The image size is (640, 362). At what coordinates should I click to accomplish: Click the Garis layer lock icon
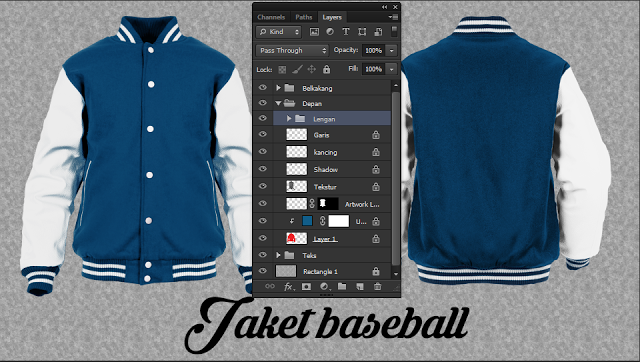tap(376, 135)
